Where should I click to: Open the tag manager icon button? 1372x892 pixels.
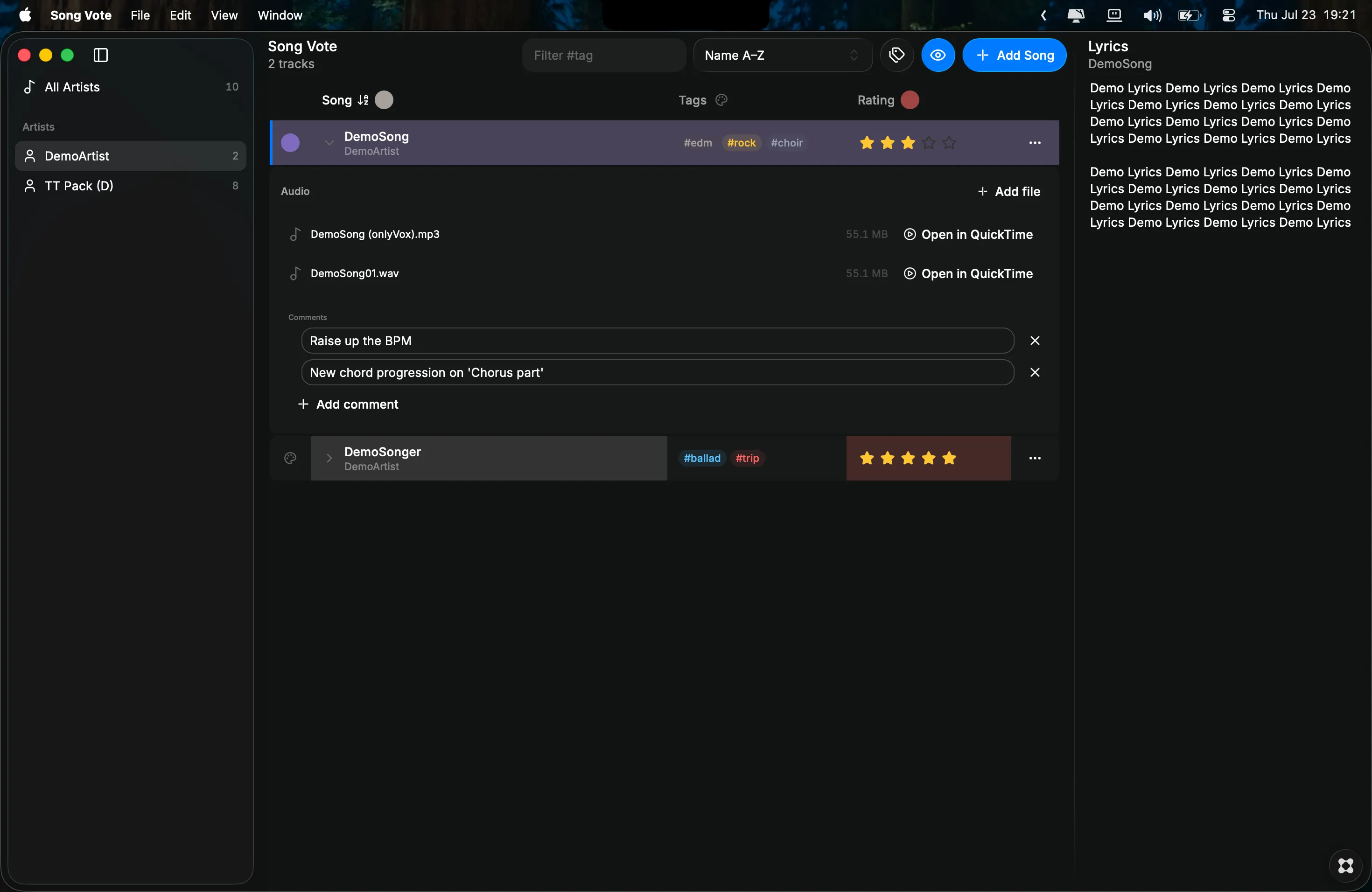click(x=897, y=56)
